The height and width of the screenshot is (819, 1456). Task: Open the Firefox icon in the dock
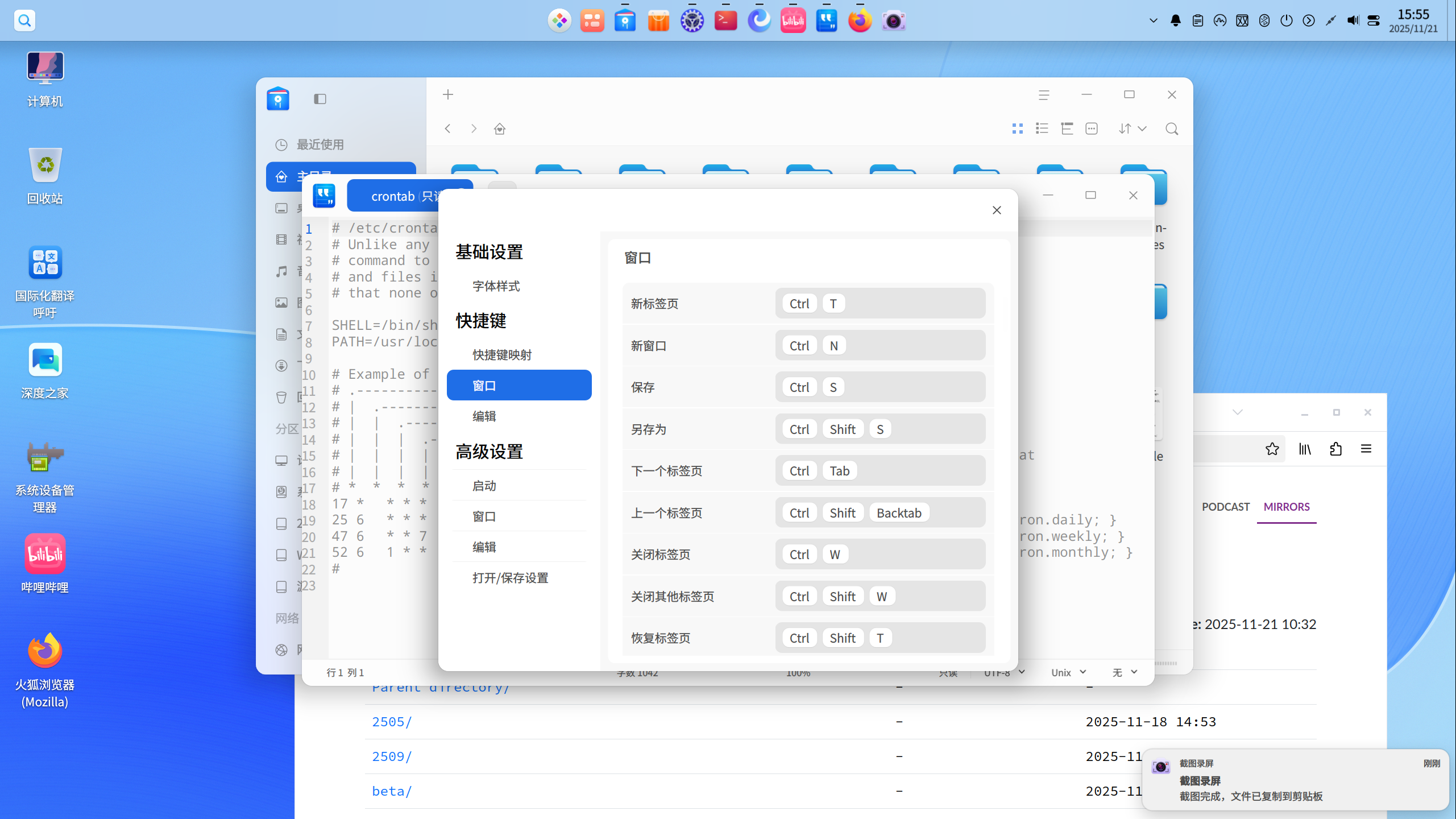coord(860,21)
